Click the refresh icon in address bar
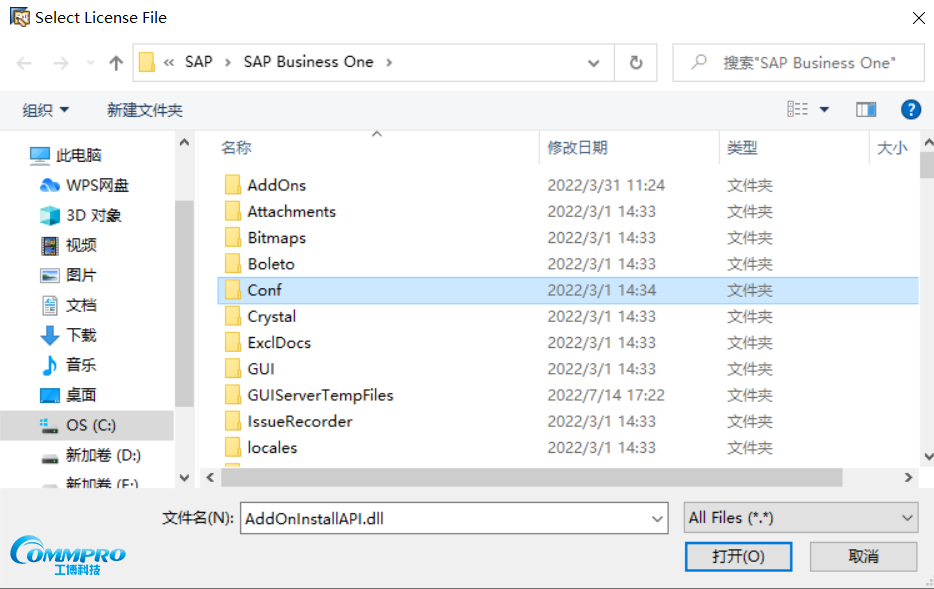 point(636,62)
